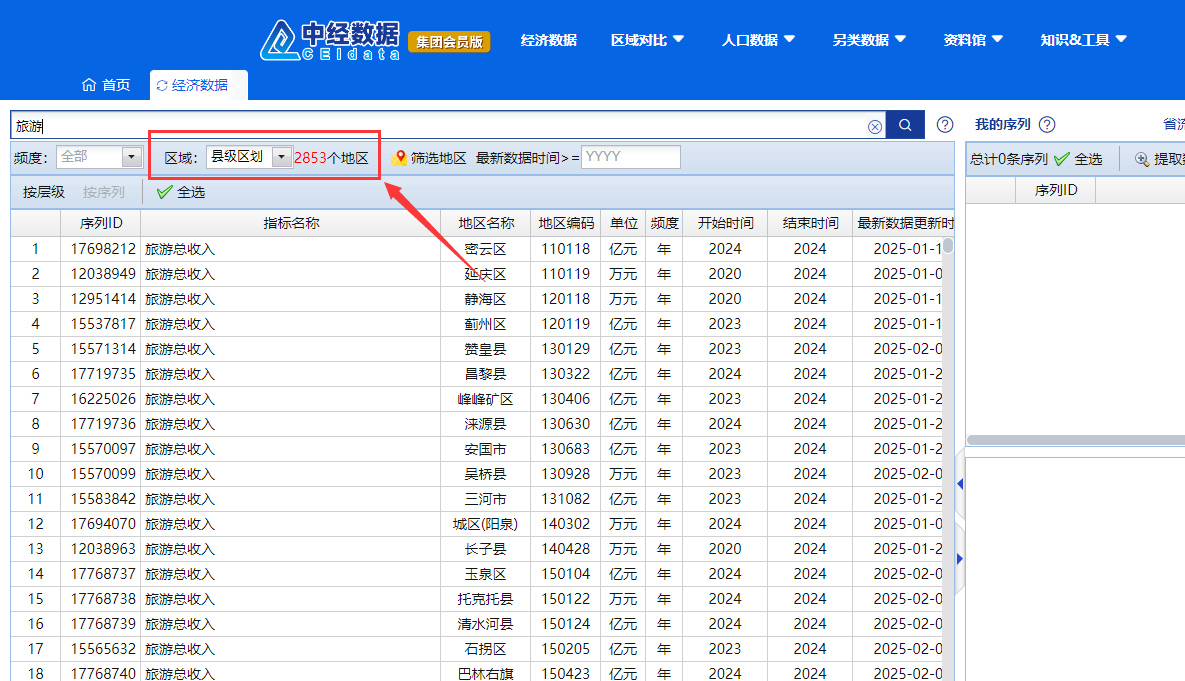
Task: Click the 提取 magnifier icon in right panel
Action: (1141, 159)
